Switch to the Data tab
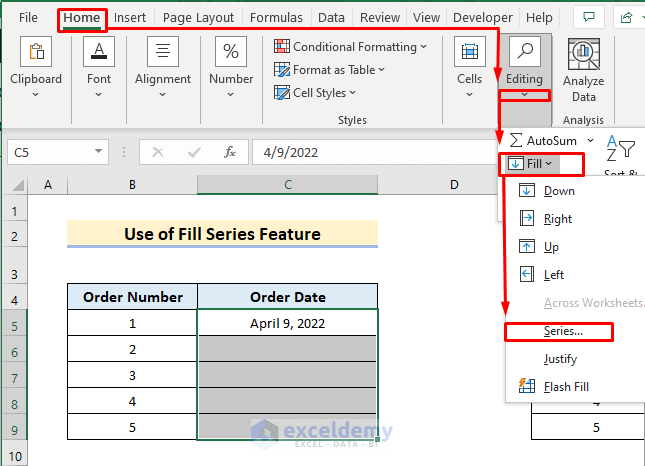 coord(331,17)
